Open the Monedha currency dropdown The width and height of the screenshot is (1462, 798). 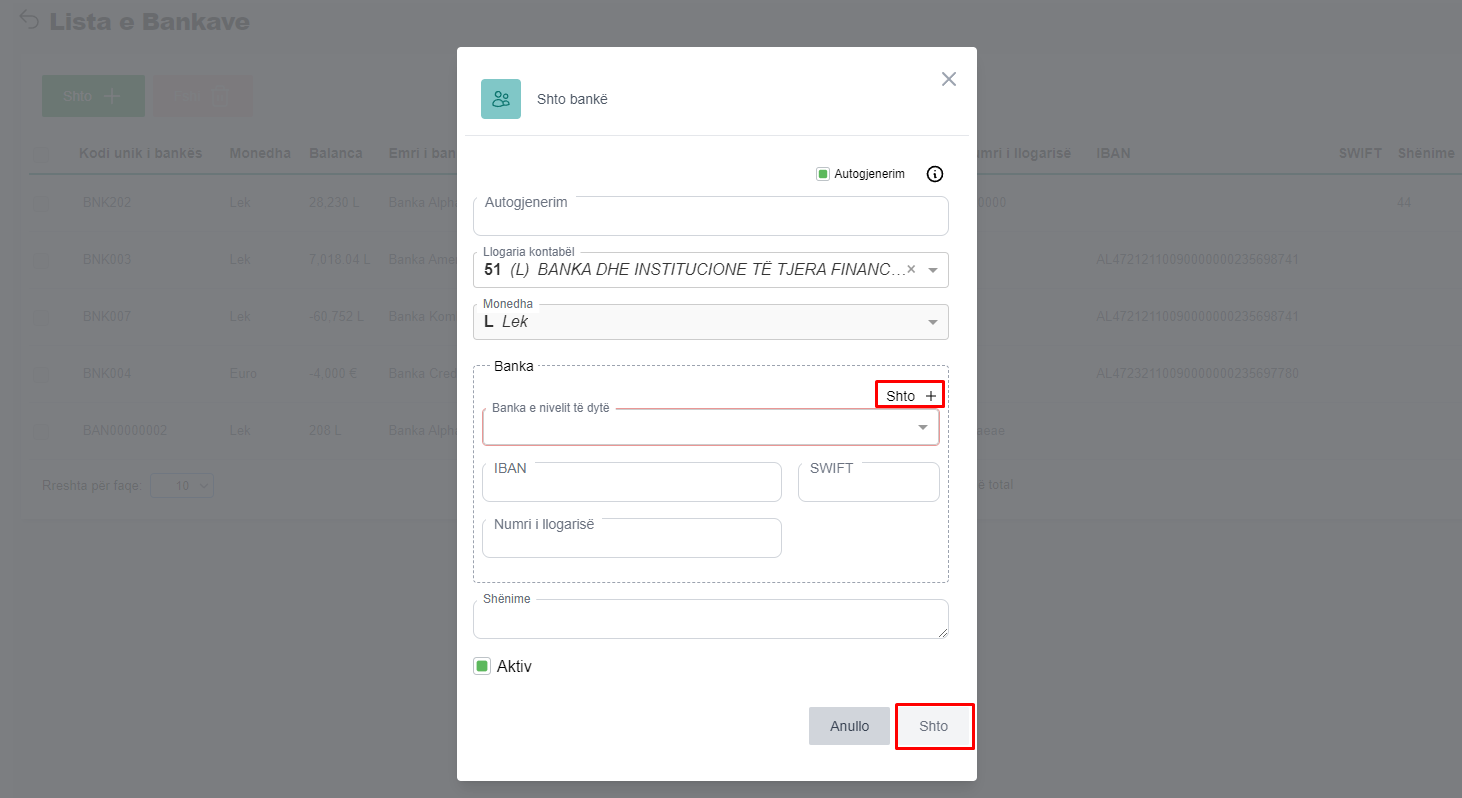(x=933, y=322)
